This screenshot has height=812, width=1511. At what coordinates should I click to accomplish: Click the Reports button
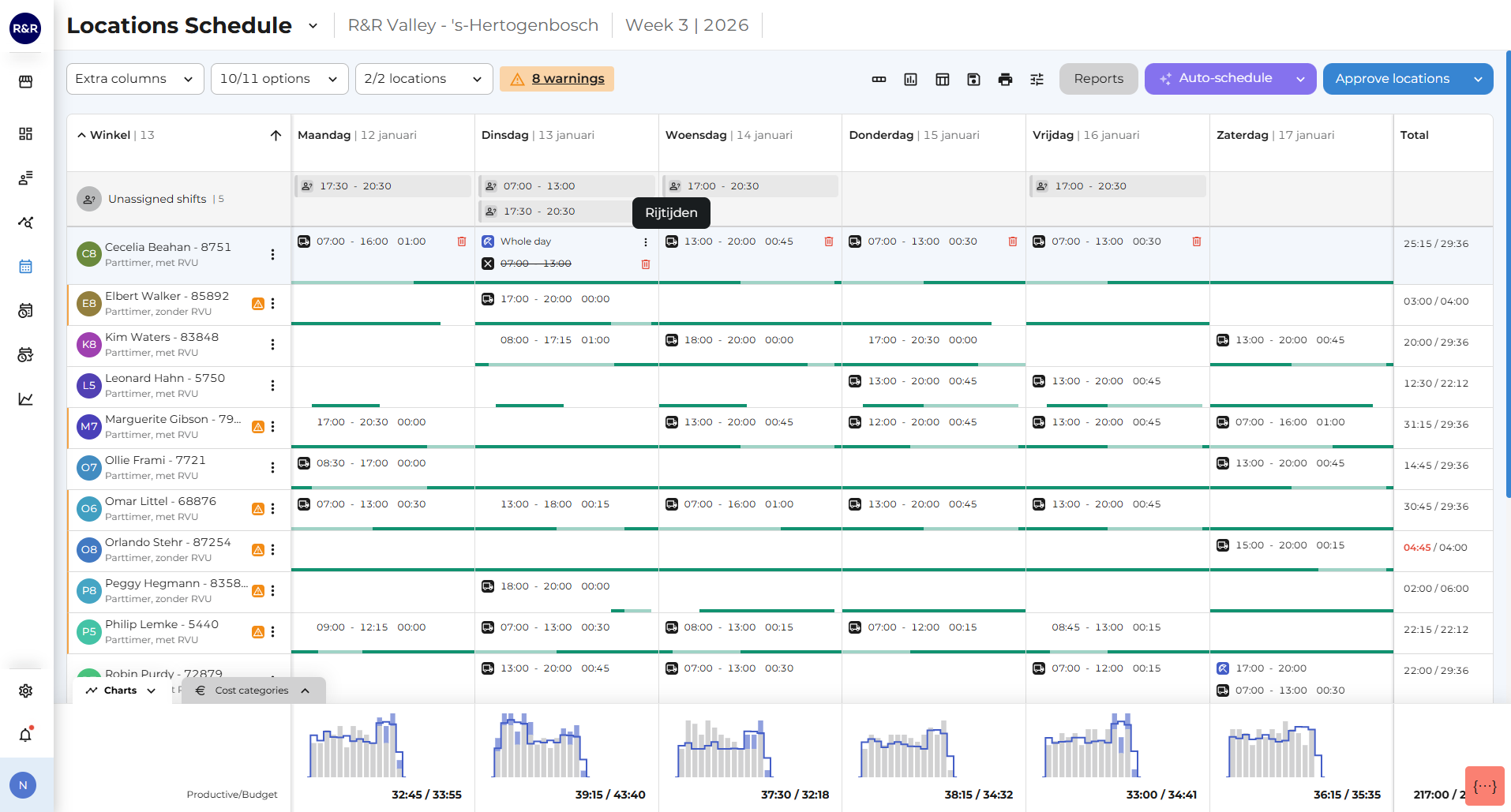point(1098,79)
